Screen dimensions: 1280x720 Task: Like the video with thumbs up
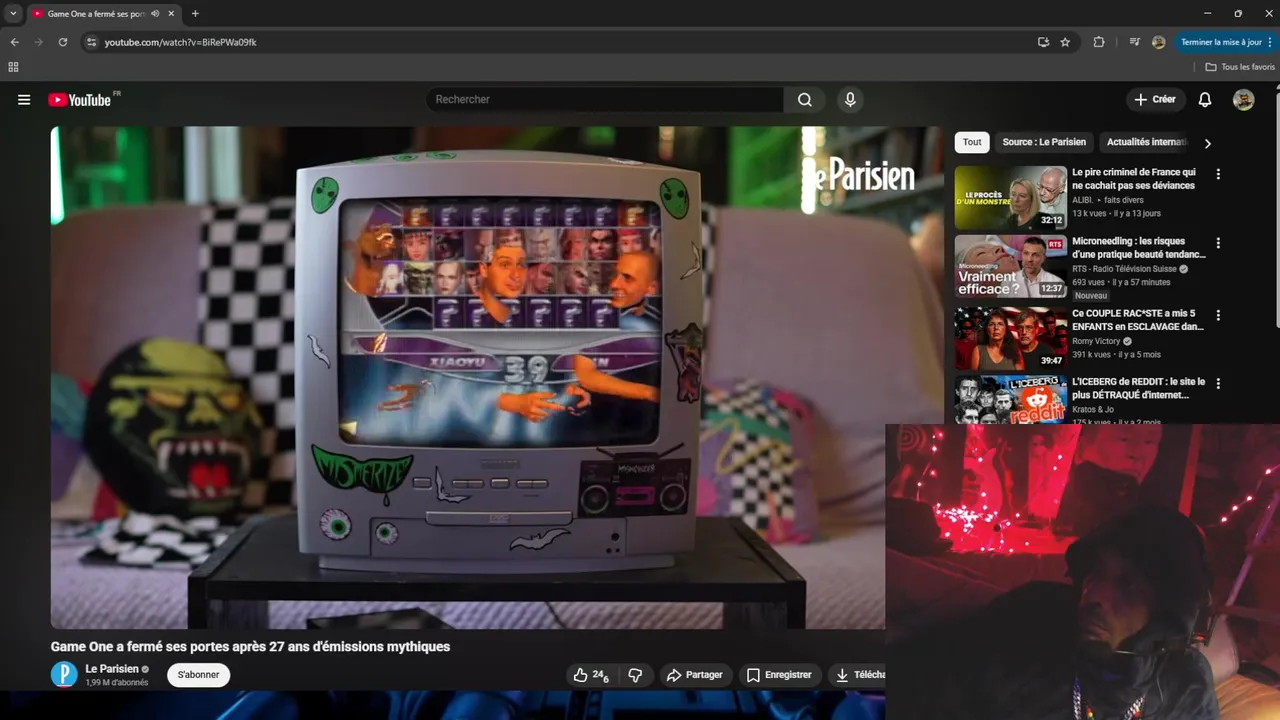[591, 675]
